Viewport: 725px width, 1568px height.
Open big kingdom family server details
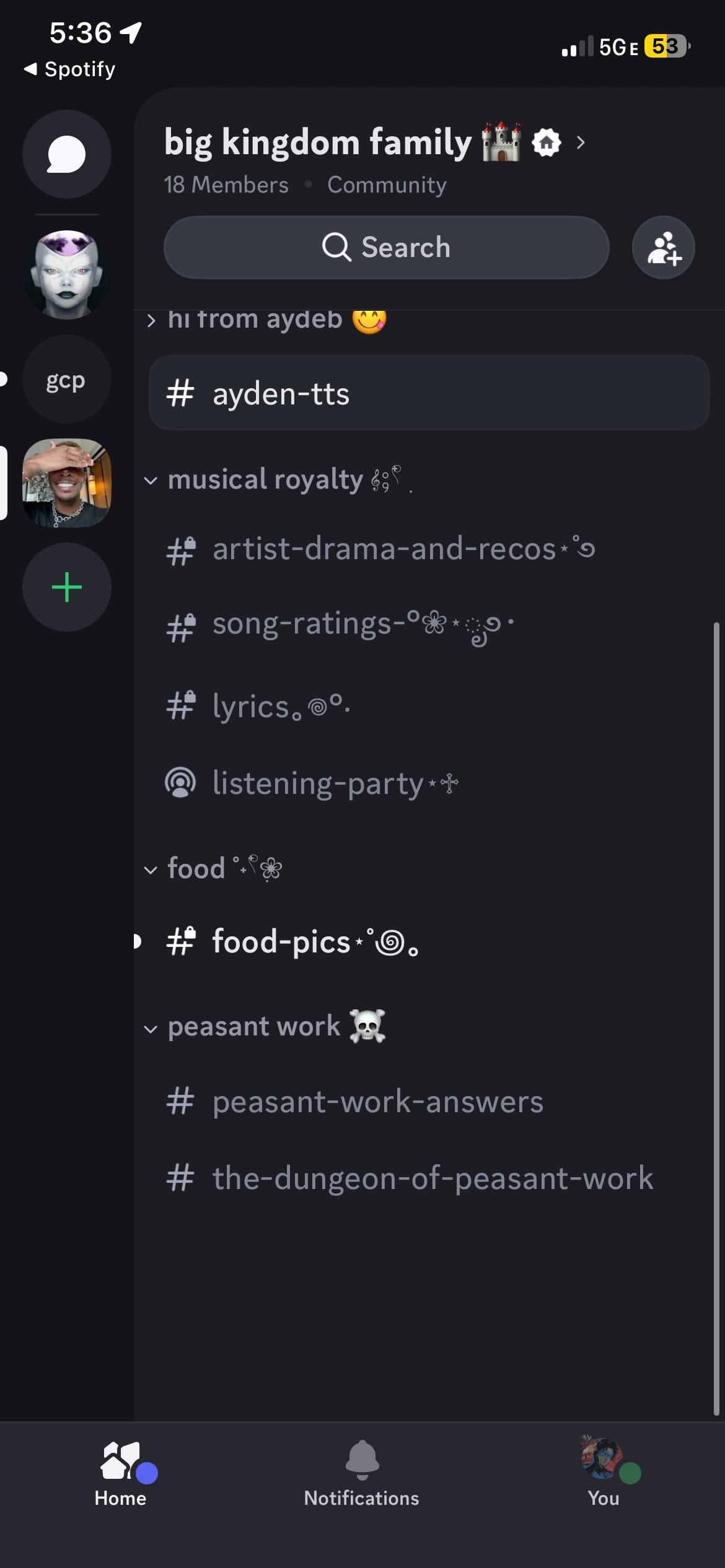click(372, 143)
